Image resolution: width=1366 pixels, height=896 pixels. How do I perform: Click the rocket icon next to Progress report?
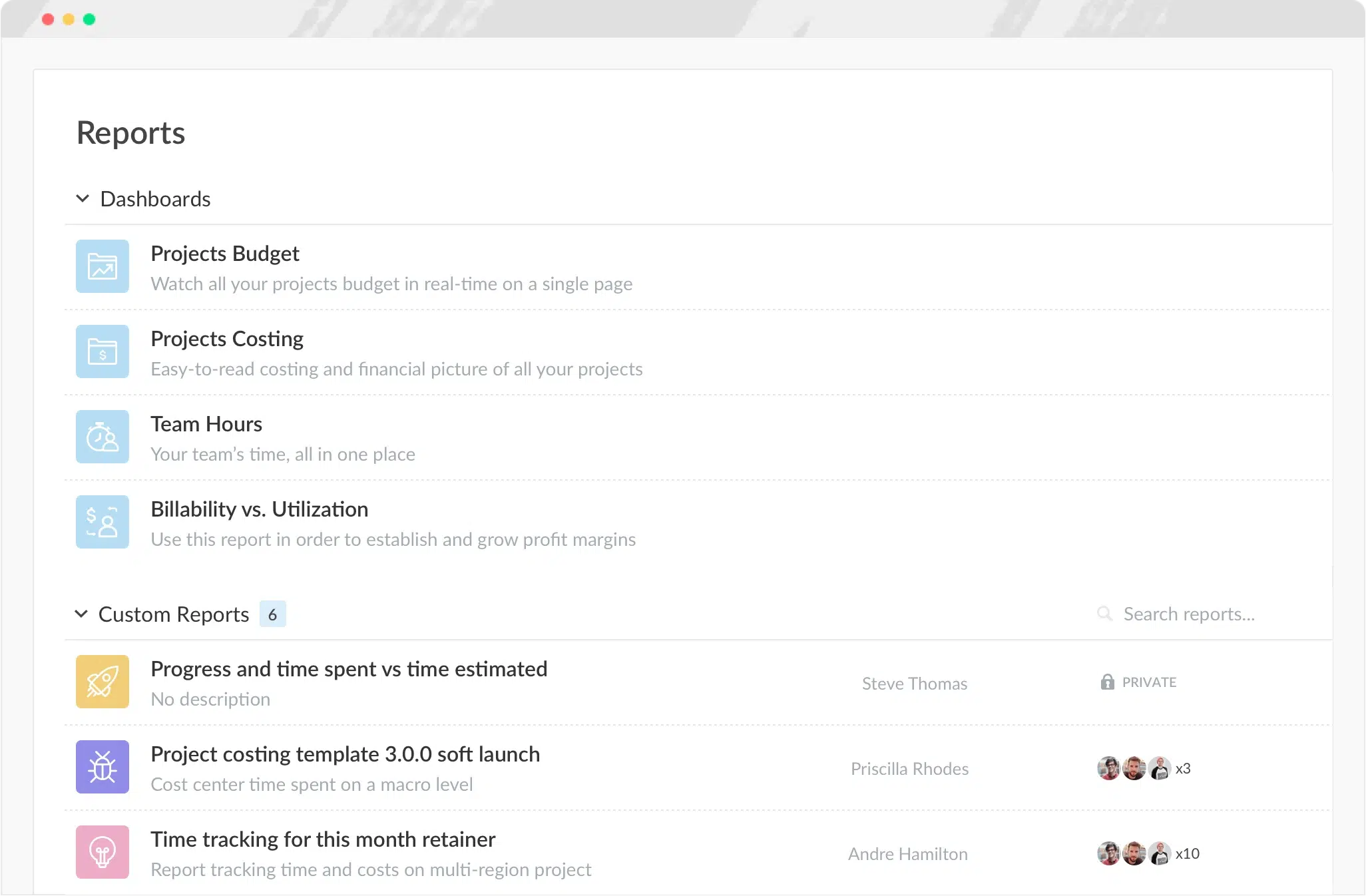103,682
